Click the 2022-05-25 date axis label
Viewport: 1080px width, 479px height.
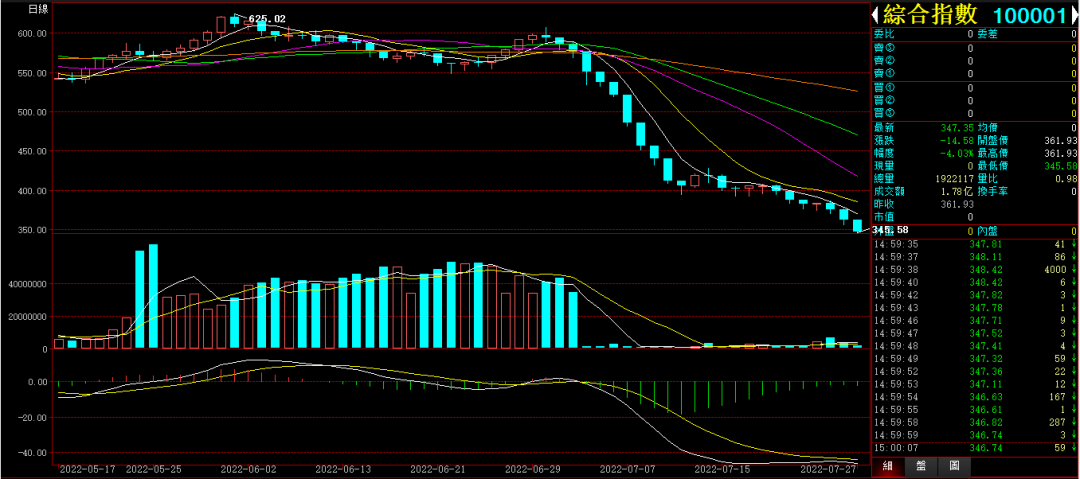(x=154, y=469)
